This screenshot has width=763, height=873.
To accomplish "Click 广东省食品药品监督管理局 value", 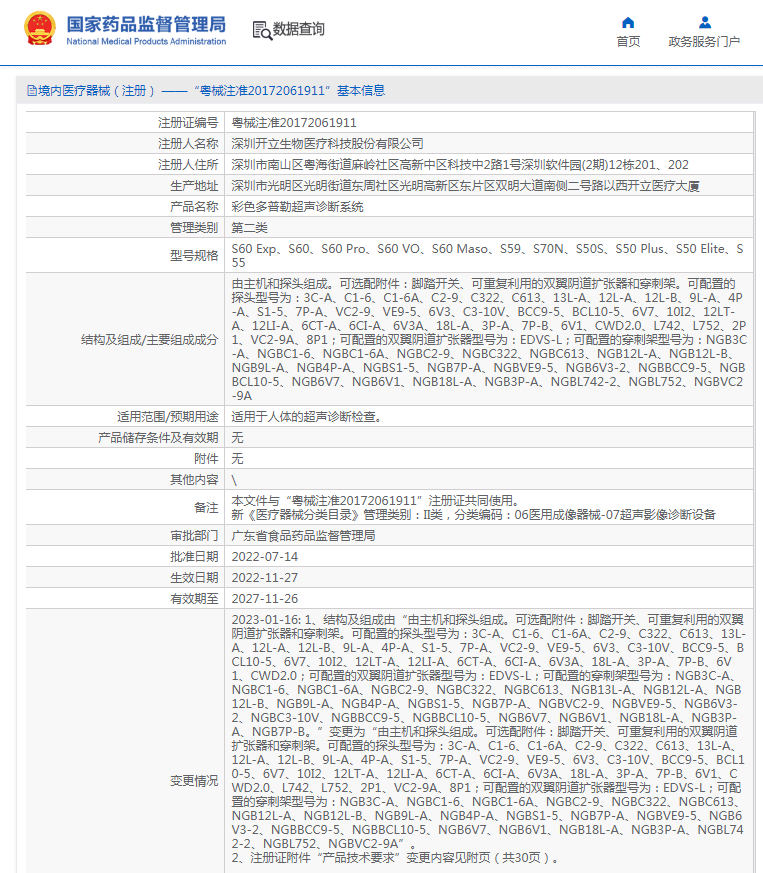I will (x=304, y=536).
